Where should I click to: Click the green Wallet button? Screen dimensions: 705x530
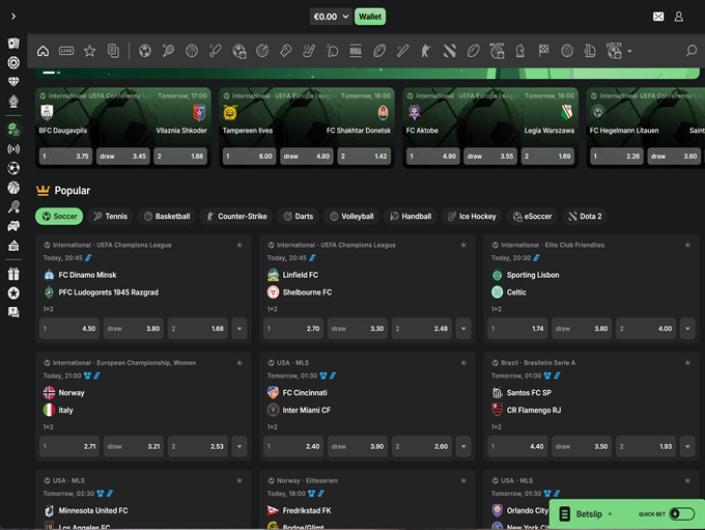tap(370, 17)
